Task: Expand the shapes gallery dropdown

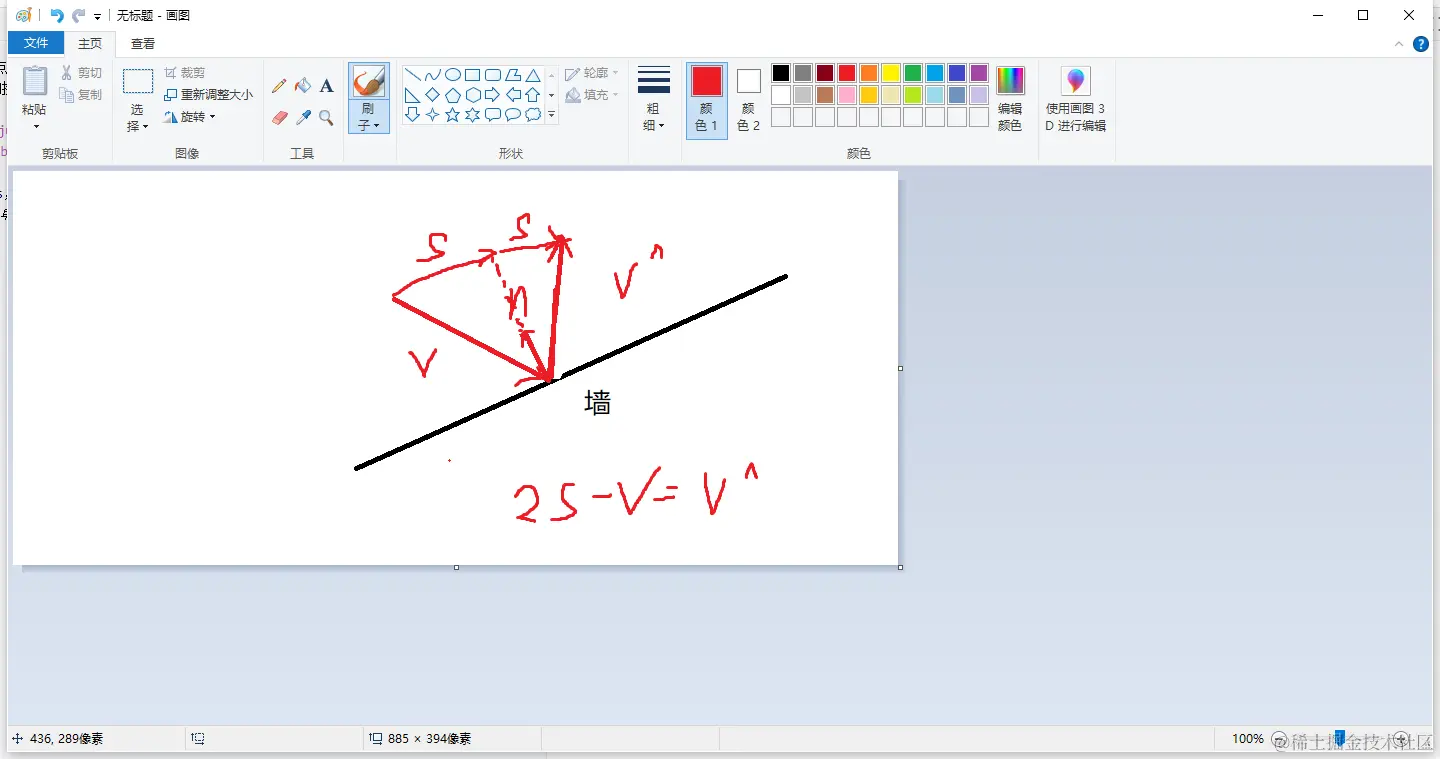Action: click(551, 113)
